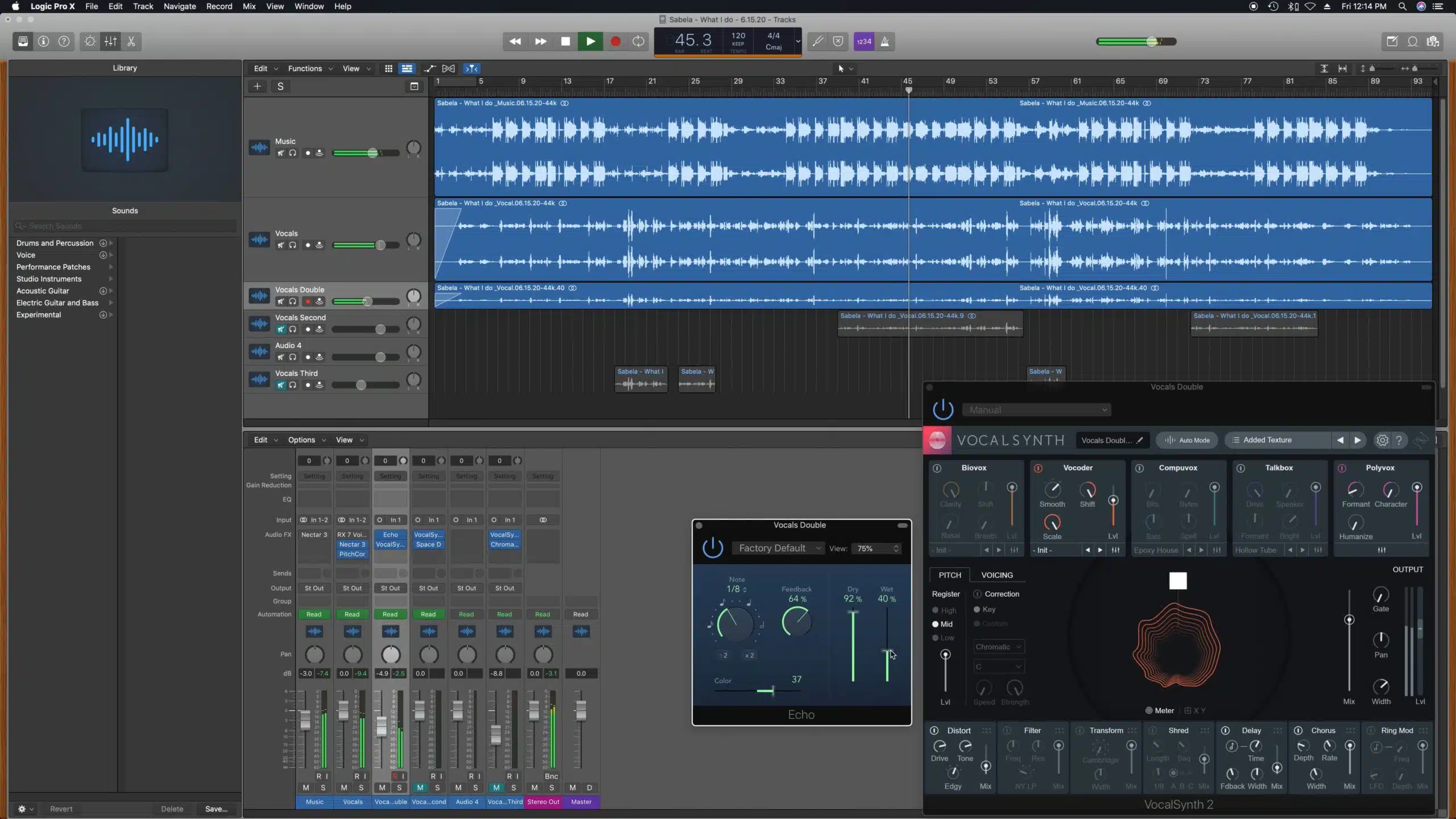Open the Tracks View dropdown

pyautogui.click(x=357, y=68)
